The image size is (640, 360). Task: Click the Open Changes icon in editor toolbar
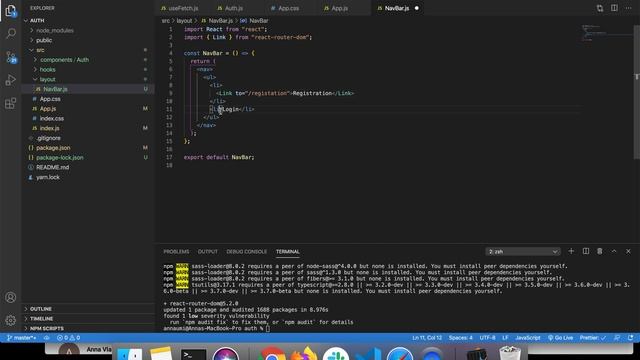pyautogui.click(x=600, y=8)
